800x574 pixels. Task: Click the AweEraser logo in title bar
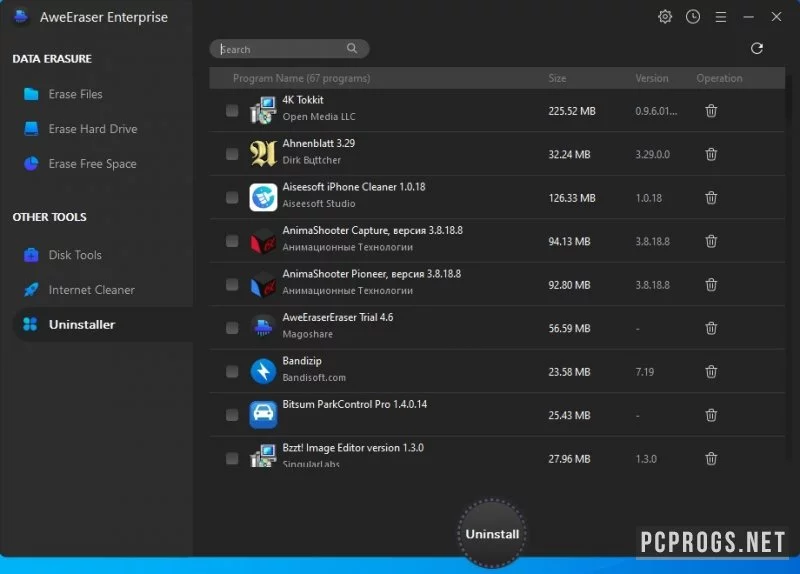[x=21, y=17]
